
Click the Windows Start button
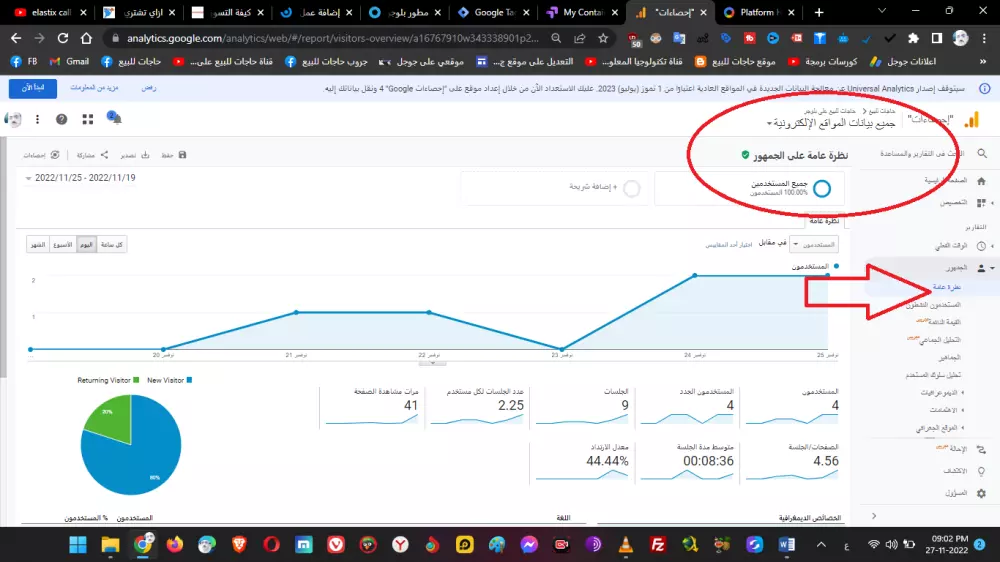(x=78, y=544)
